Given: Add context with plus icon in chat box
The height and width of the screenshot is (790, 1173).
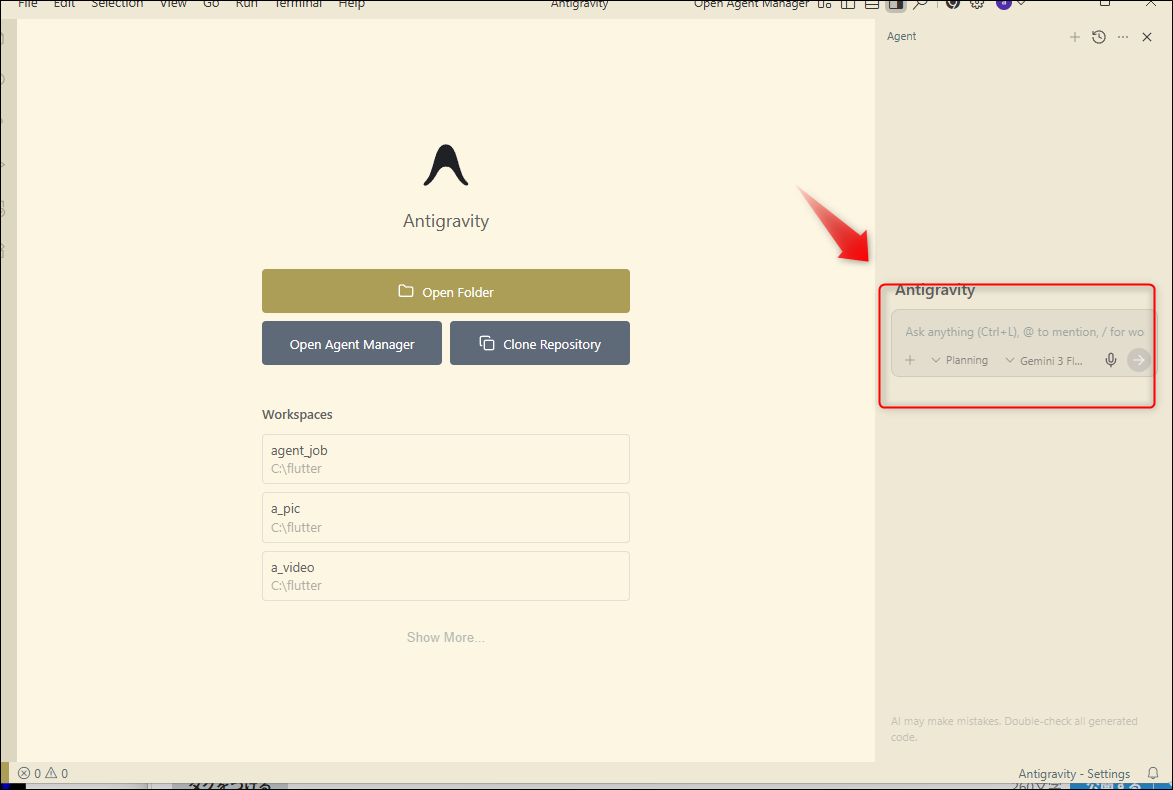Looking at the screenshot, I should point(910,360).
